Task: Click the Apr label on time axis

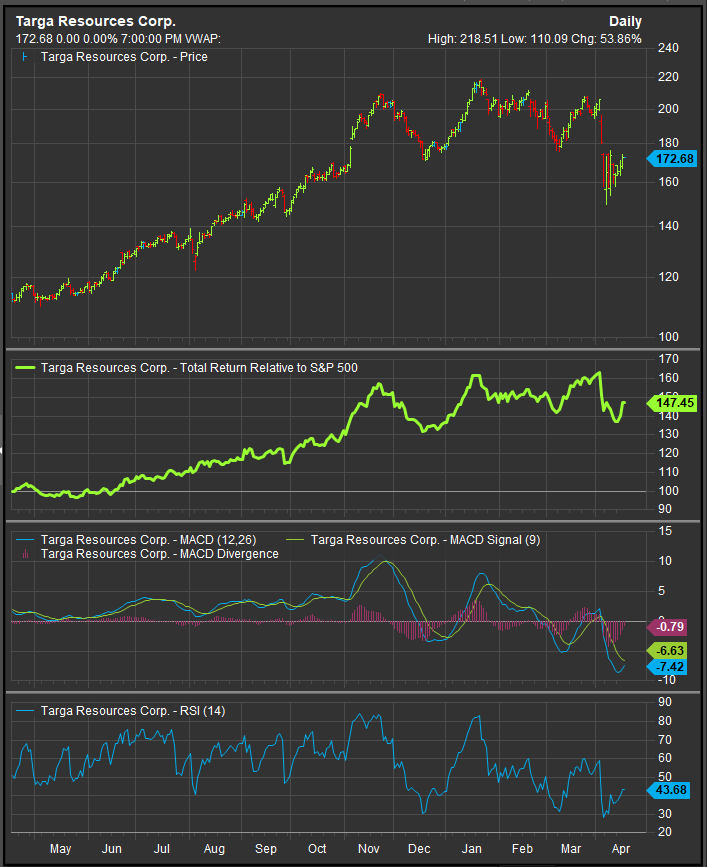Action: click(621, 849)
